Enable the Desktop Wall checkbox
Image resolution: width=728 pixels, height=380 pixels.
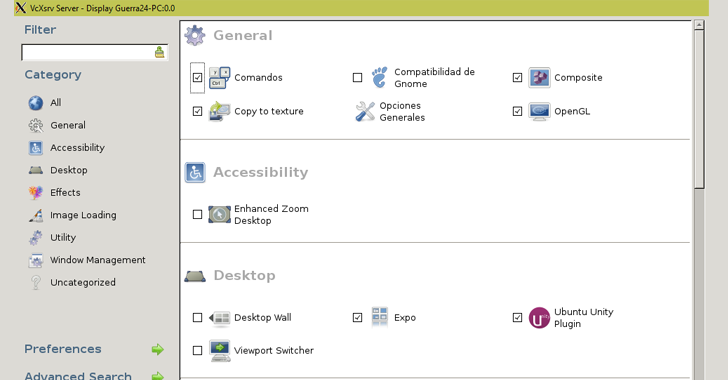(197, 318)
